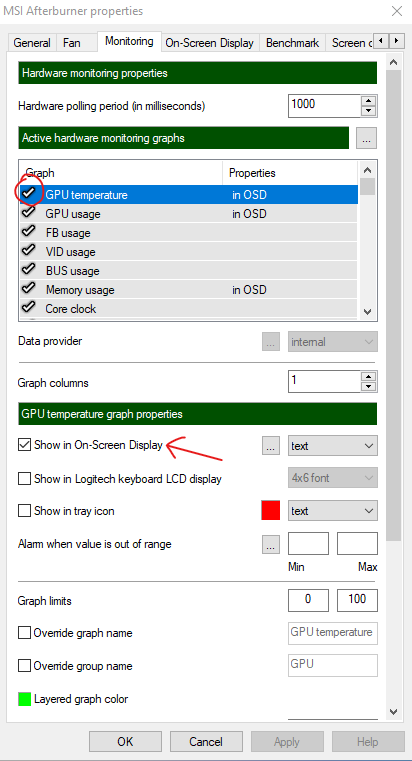Open the alarm options ellipsis button
Screen dimensions: 412x761
click(x=271, y=544)
